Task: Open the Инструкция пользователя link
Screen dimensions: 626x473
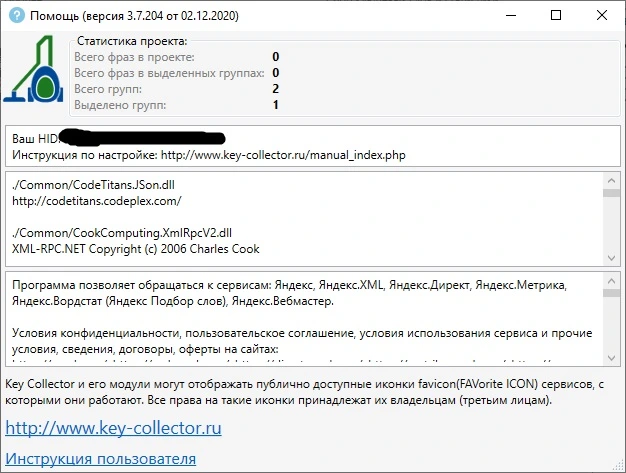Action: [x=101, y=458]
